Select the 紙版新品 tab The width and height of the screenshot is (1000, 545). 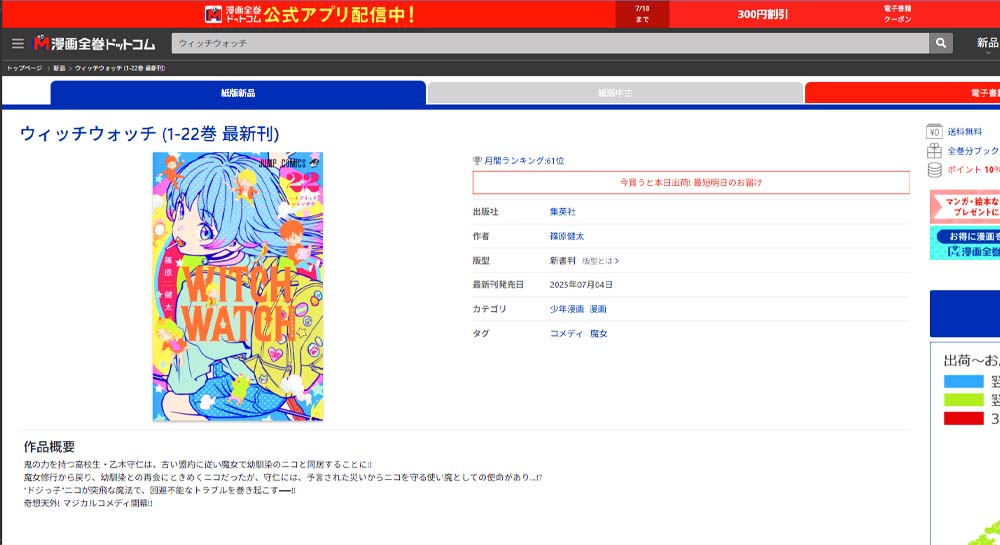click(238, 92)
